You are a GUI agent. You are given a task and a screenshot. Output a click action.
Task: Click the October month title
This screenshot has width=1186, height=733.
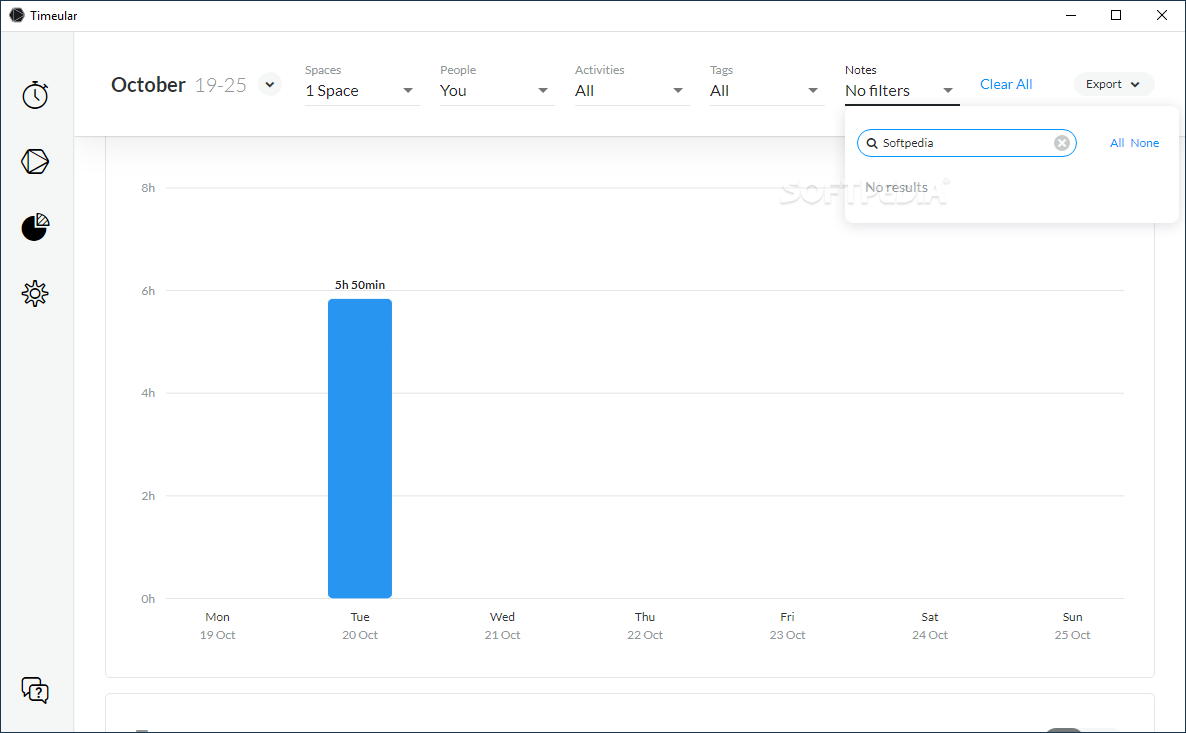pyautogui.click(x=148, y=85)
